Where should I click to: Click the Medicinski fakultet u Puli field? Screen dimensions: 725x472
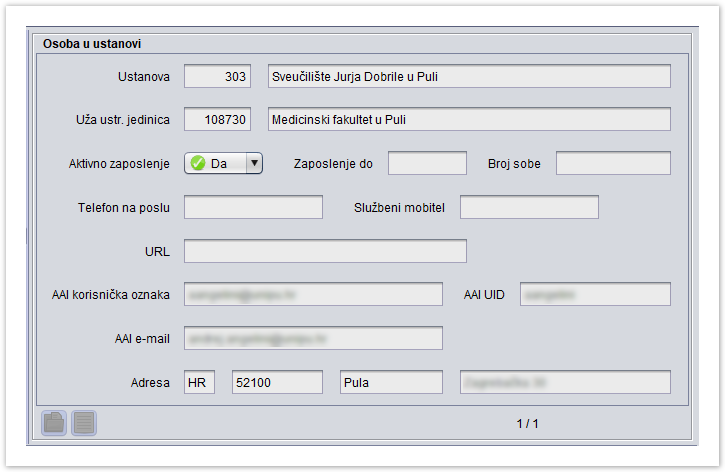(468, 120)
